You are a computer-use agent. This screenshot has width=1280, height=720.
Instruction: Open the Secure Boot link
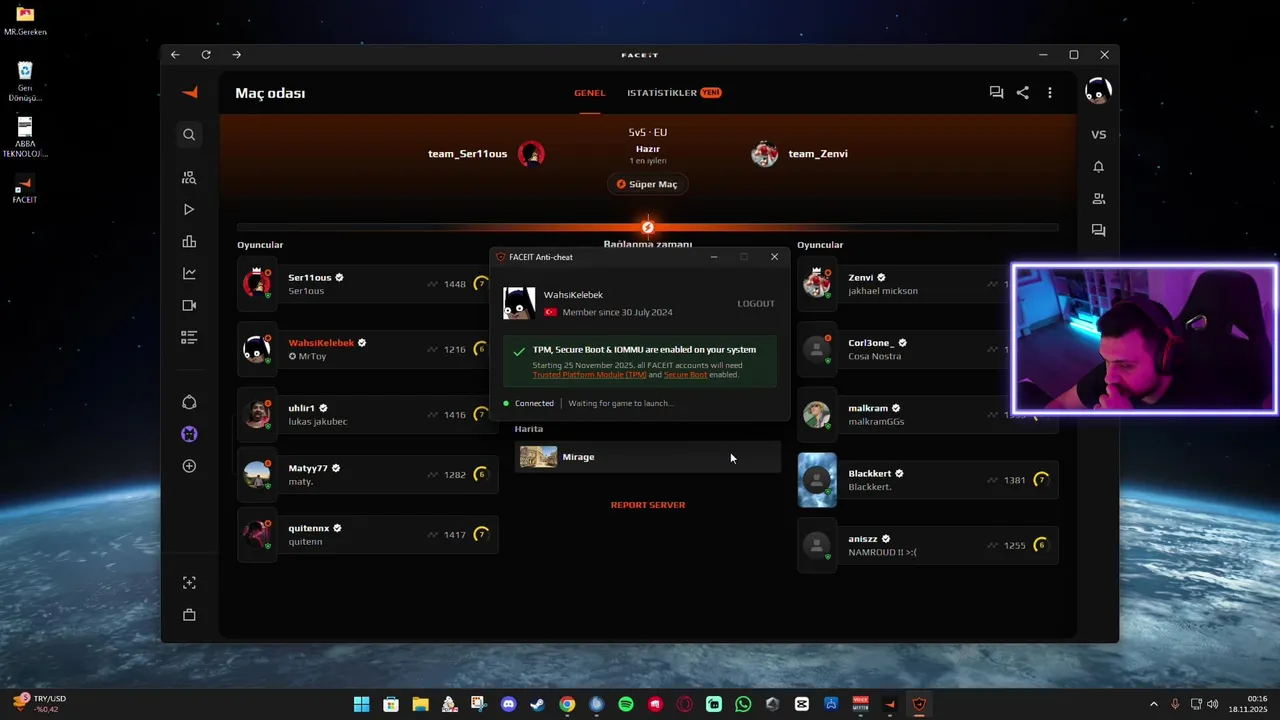coord(685,375)
